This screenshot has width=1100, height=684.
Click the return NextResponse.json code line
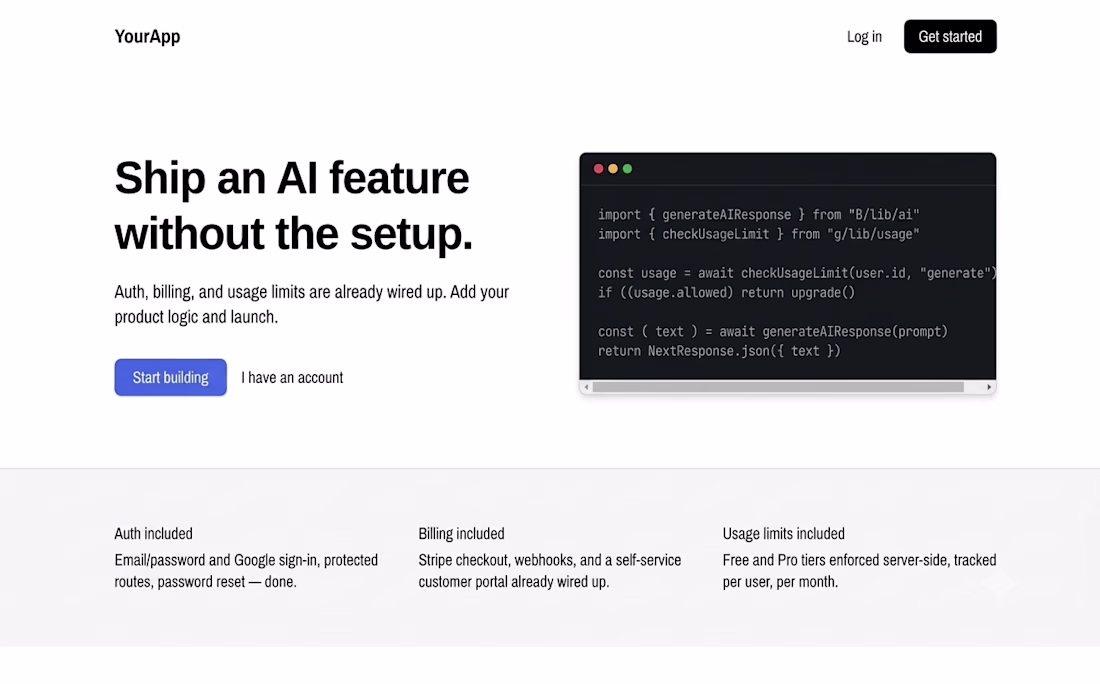[x=719, y=351]
